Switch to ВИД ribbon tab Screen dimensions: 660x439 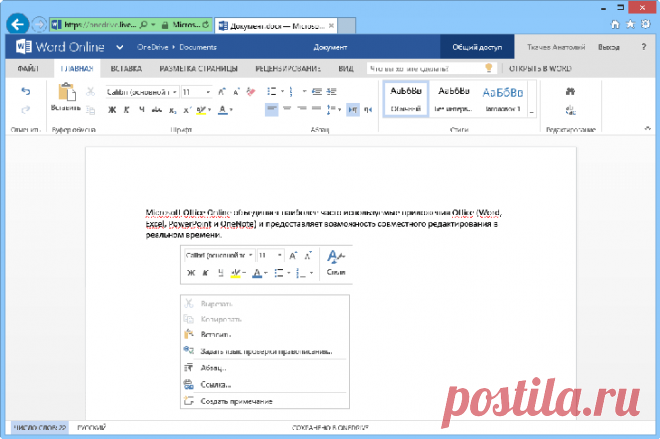346,69
